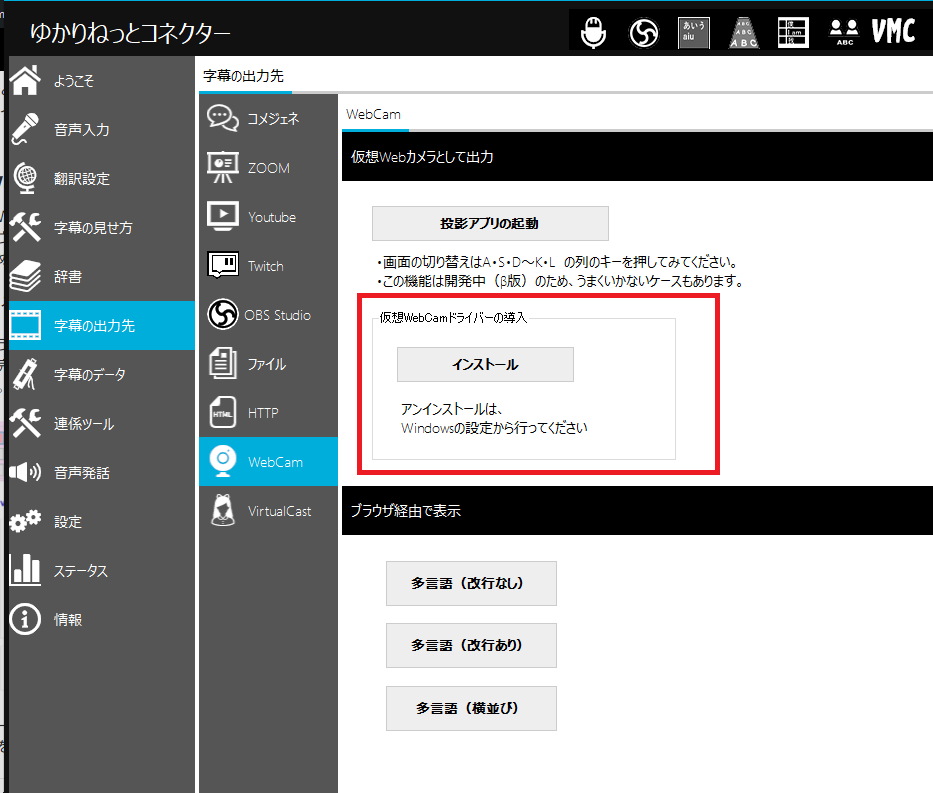
Task: Switch to the WebCam tab
Action: (x=374, y=114)
